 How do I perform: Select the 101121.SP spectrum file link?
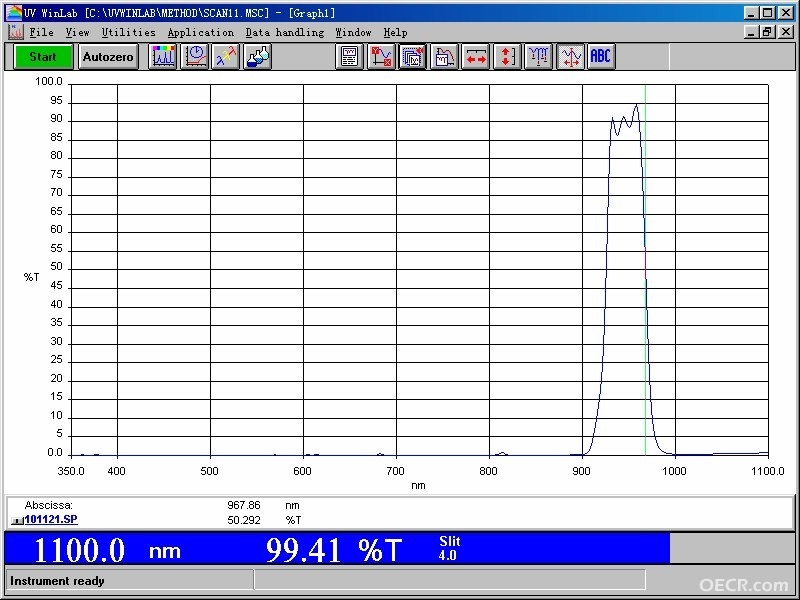(51, 519)
